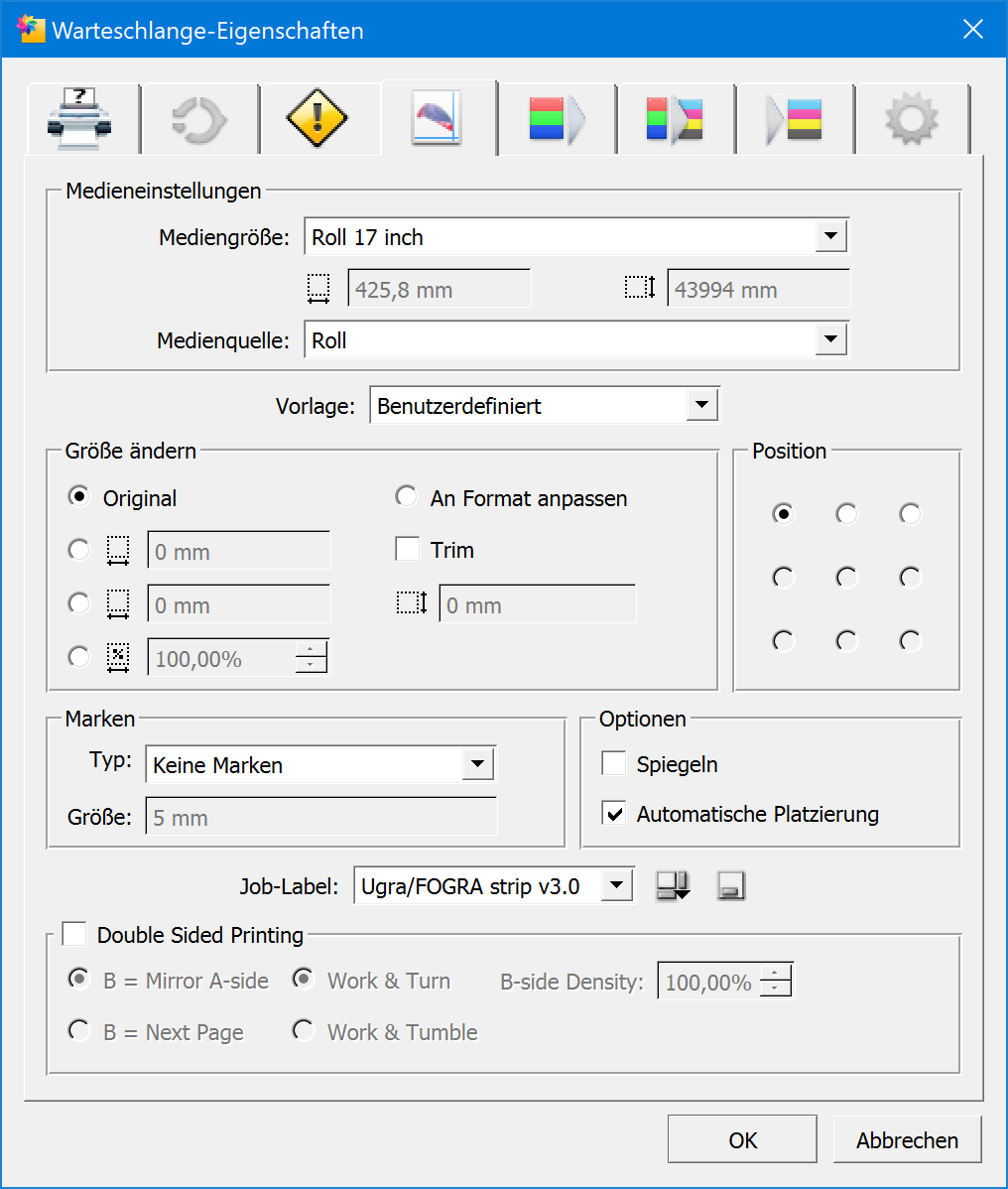Viewport: 1008px width, 1189px height.
Task: Open the circular refresh arrows tab
Action: coord(198,119)
